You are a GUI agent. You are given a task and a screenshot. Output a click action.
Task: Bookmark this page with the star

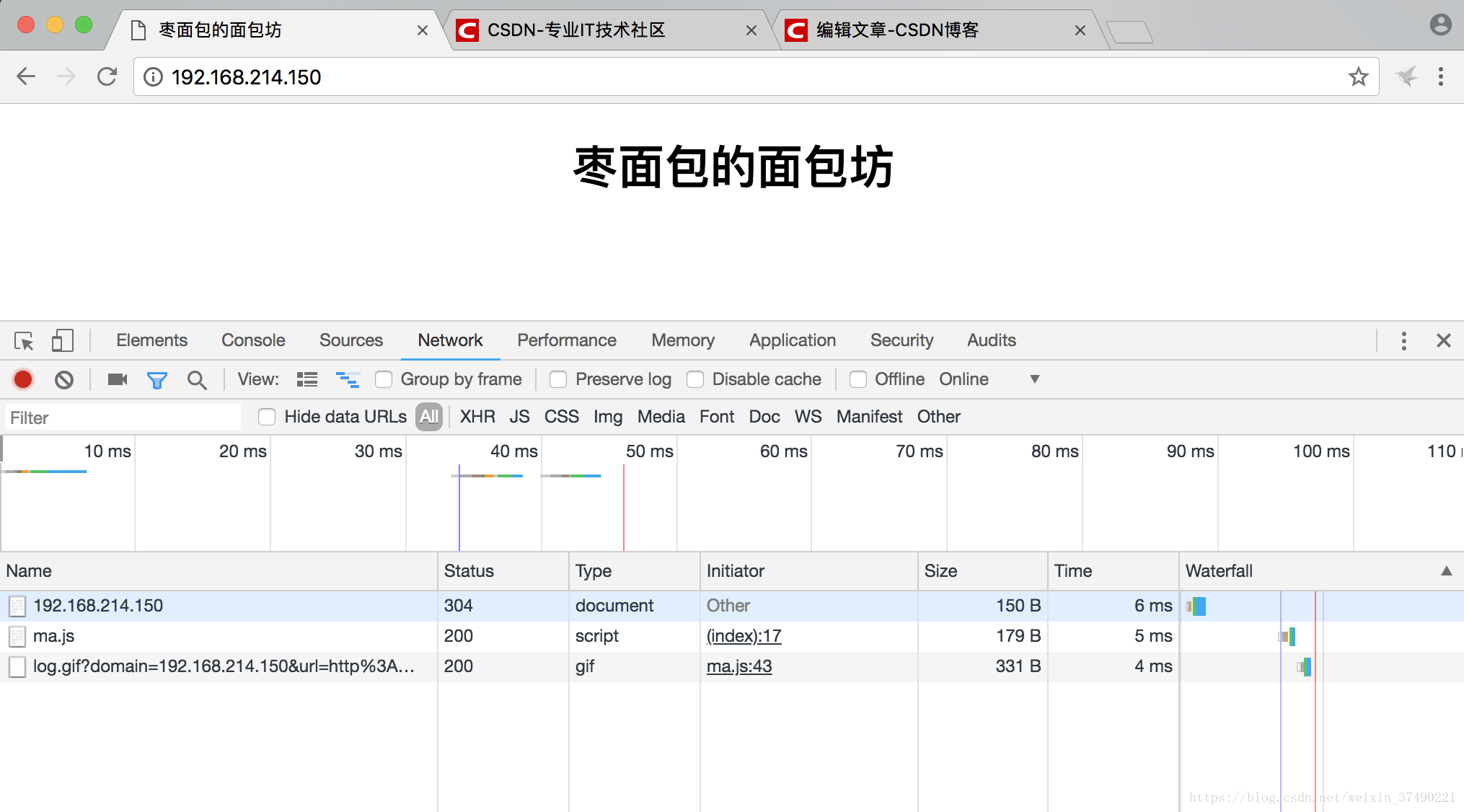tap(1358, 76)
